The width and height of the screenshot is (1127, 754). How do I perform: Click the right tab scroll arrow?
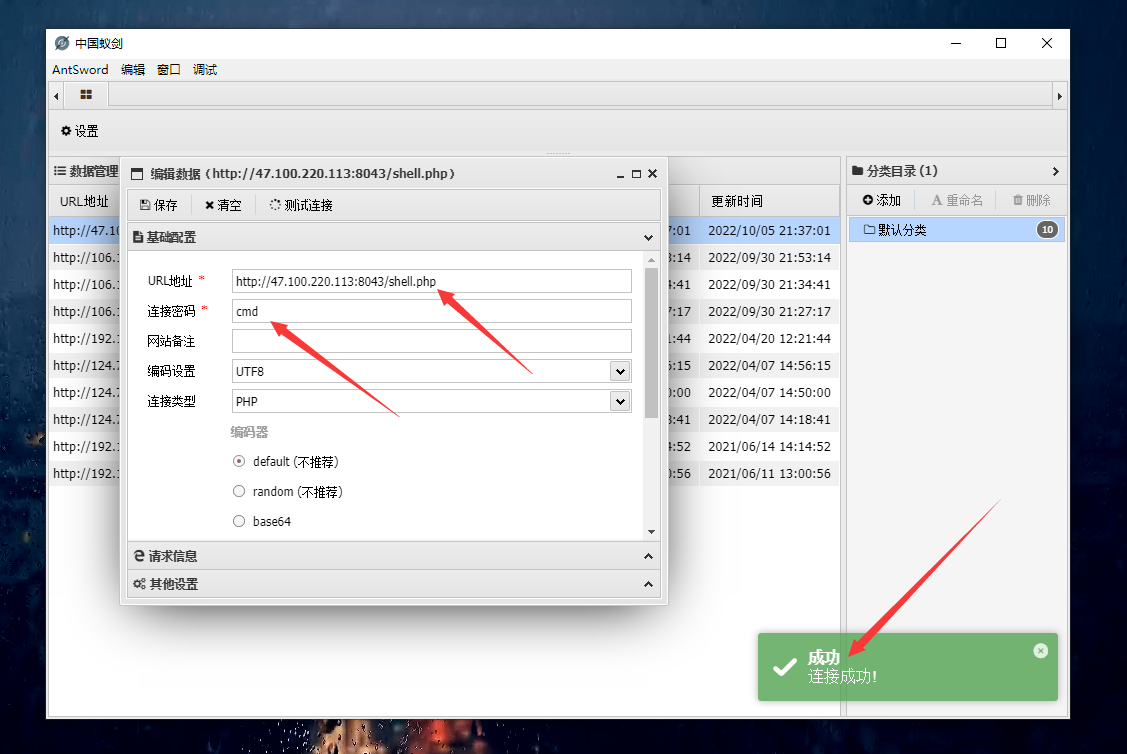point(1059,96)
